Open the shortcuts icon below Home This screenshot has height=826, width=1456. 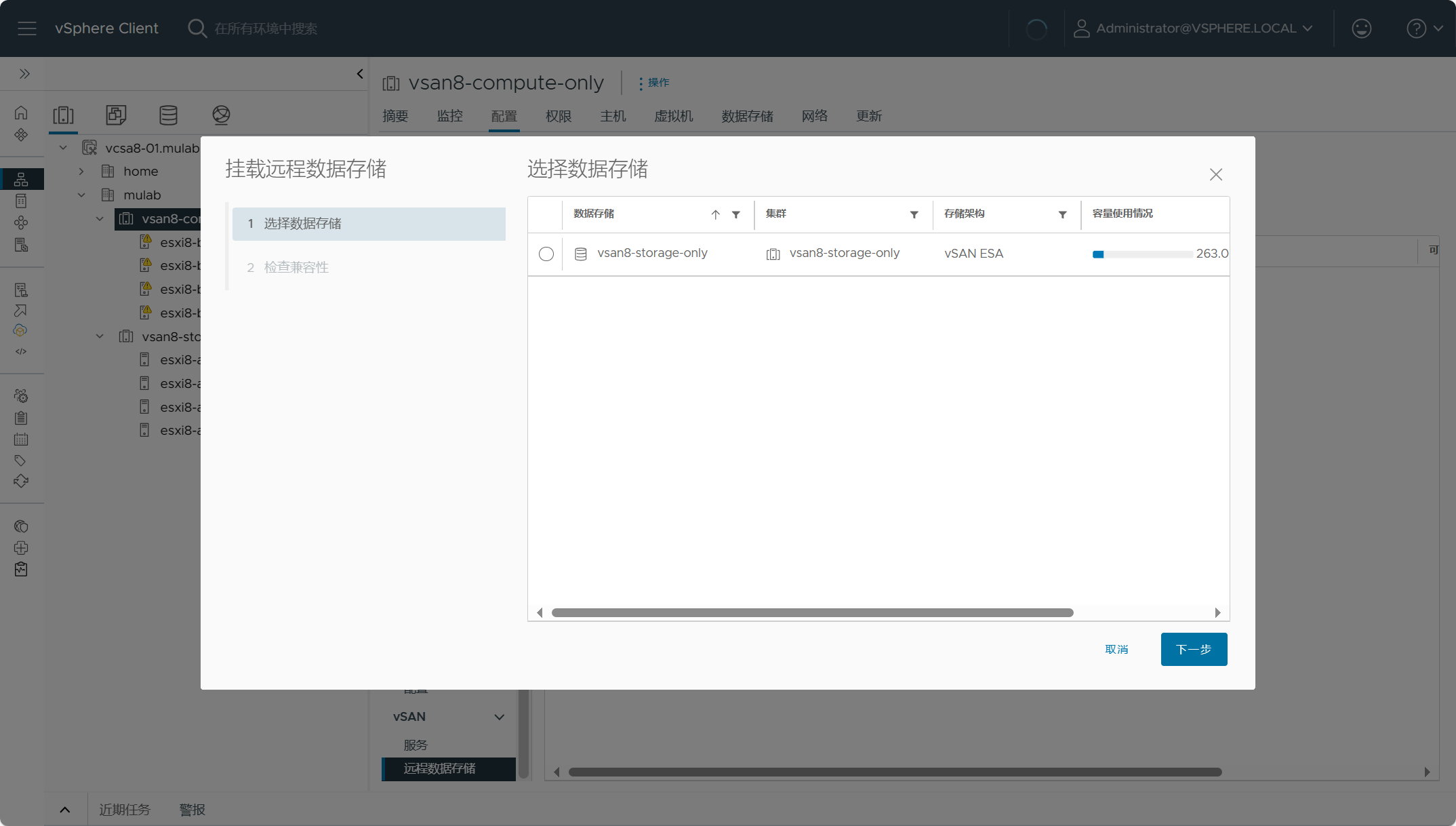coord(21,135)
